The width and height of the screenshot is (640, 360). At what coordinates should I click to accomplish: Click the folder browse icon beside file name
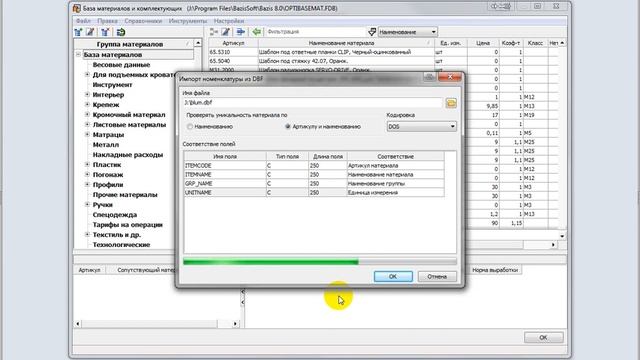point(451,103)
